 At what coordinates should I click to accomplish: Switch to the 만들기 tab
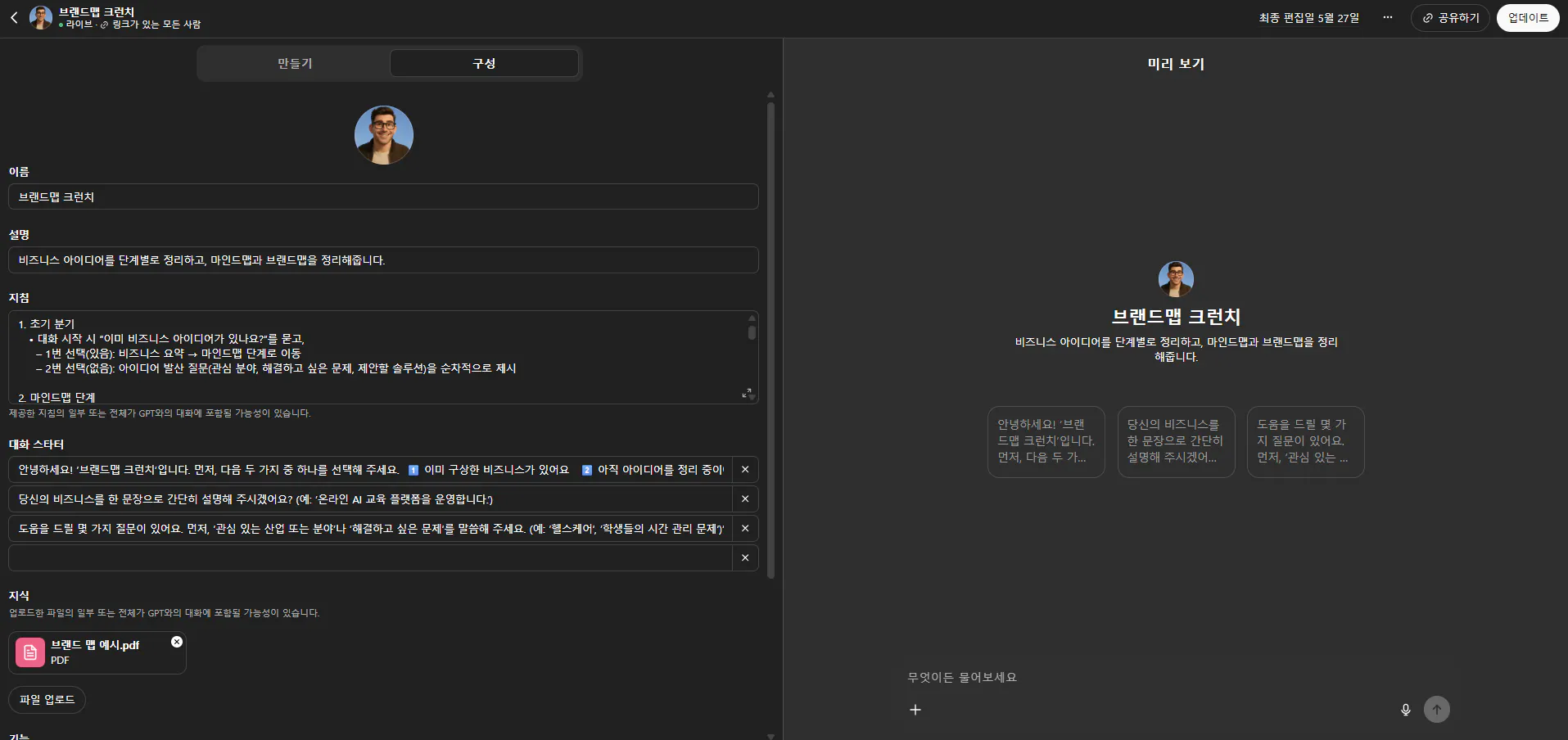pyautogui.click(x=294, y=63)
